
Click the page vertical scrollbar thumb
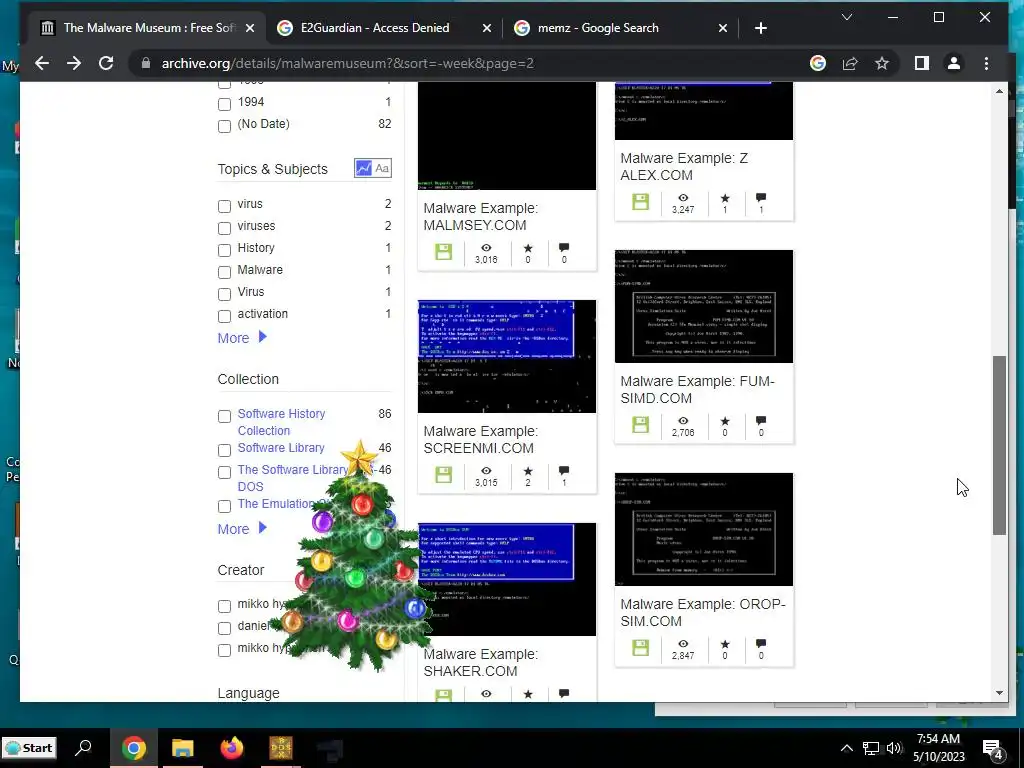(x=1000, y=445)
